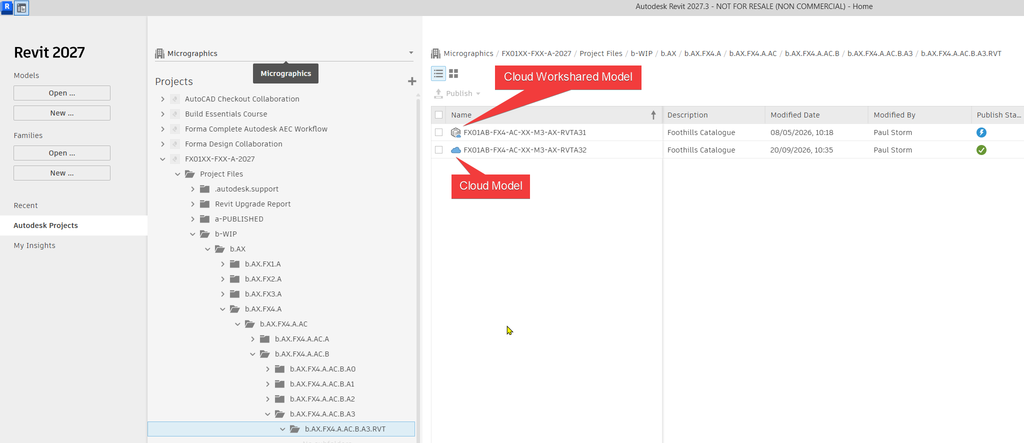Click the green check status icon for RVTA32
1024x443 pixels.
(x=981, y=150)
